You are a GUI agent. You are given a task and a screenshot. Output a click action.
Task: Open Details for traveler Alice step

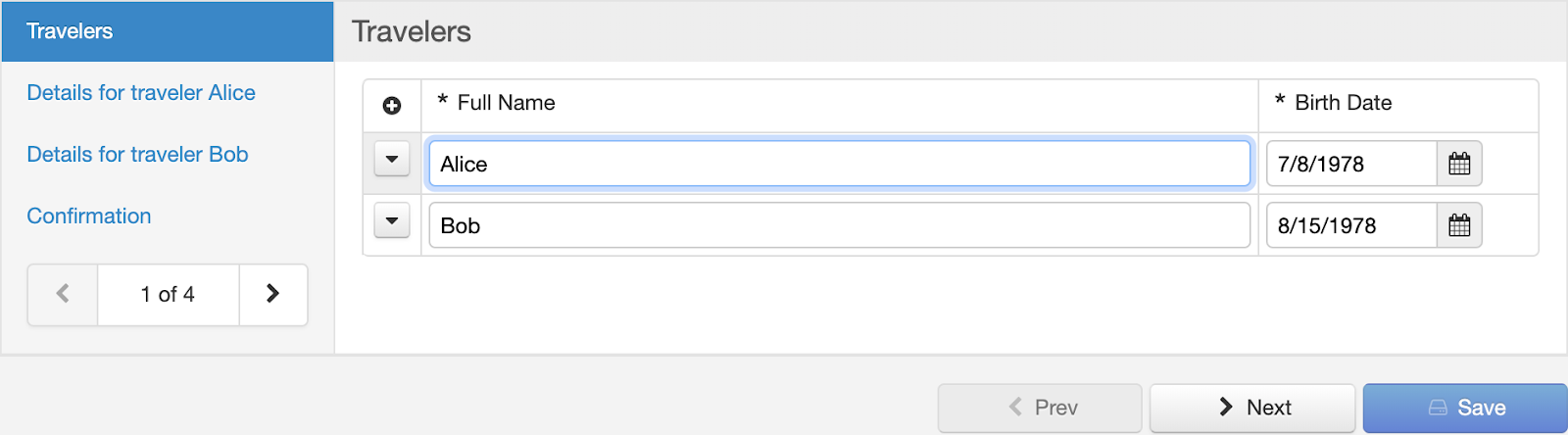[x=141, y=93]
